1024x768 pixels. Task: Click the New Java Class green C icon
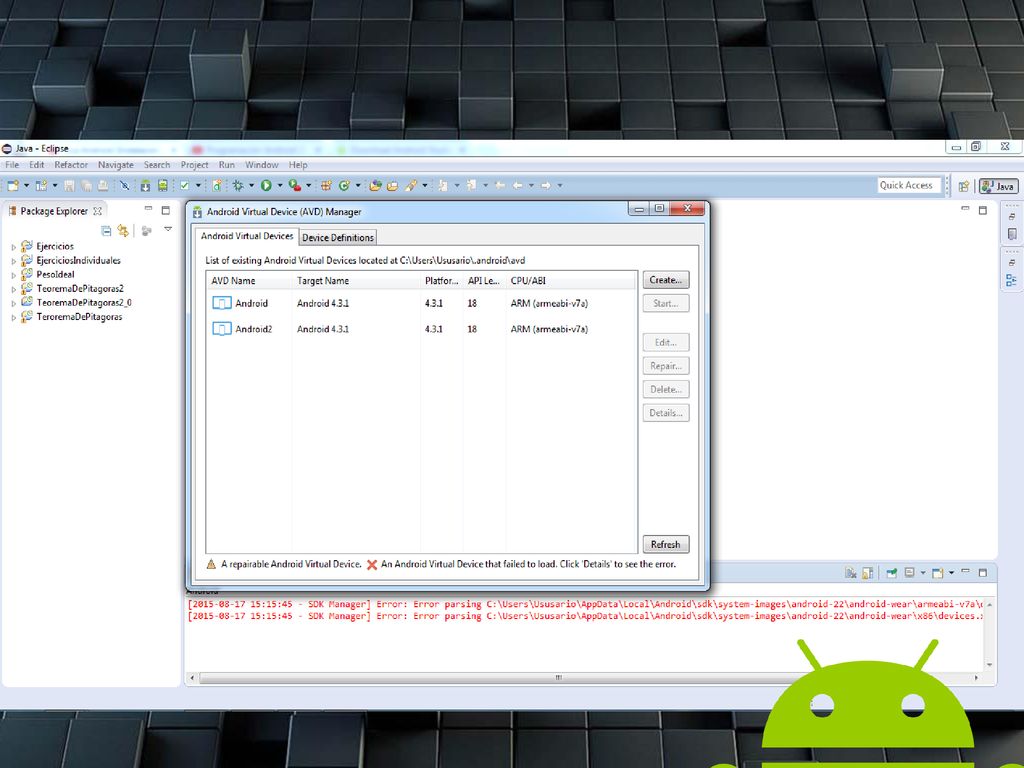coord(344,185)
